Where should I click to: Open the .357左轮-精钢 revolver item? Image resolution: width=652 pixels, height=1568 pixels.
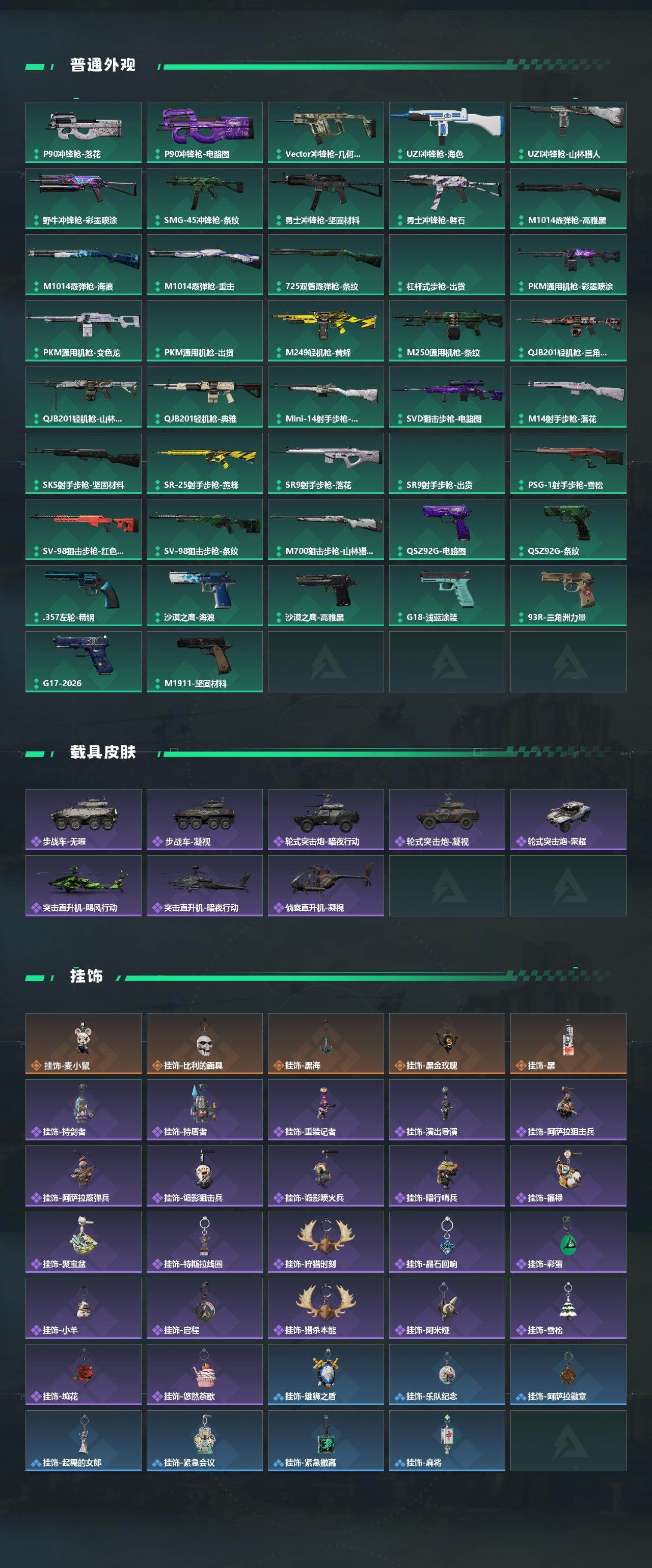[x=84, y=595]
